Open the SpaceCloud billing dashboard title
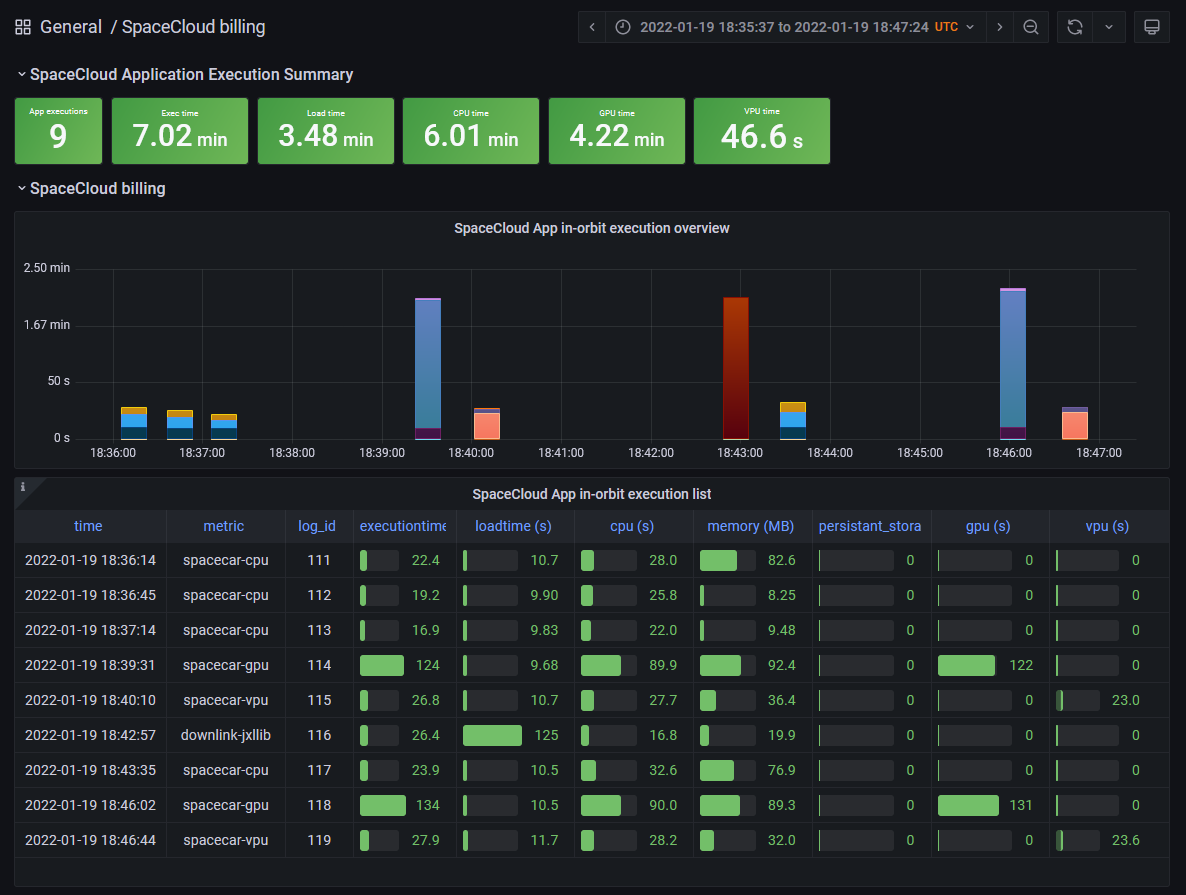The height and width of the screenshot is (895, 1186). pyautogui.click(x=194, y=27)
